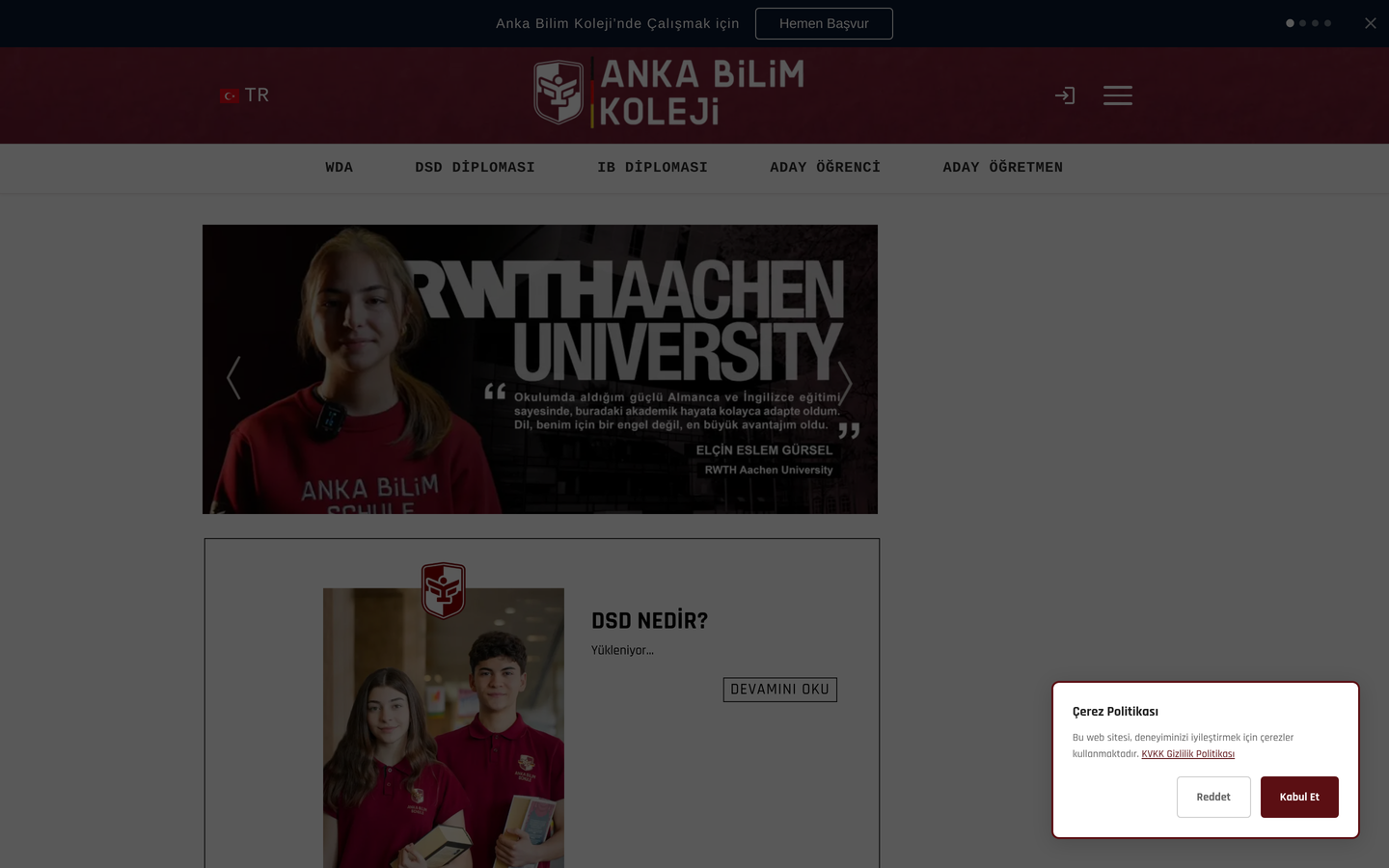Click the login arrow icon
1389x868 pixels.
[x=1065, y=95]
